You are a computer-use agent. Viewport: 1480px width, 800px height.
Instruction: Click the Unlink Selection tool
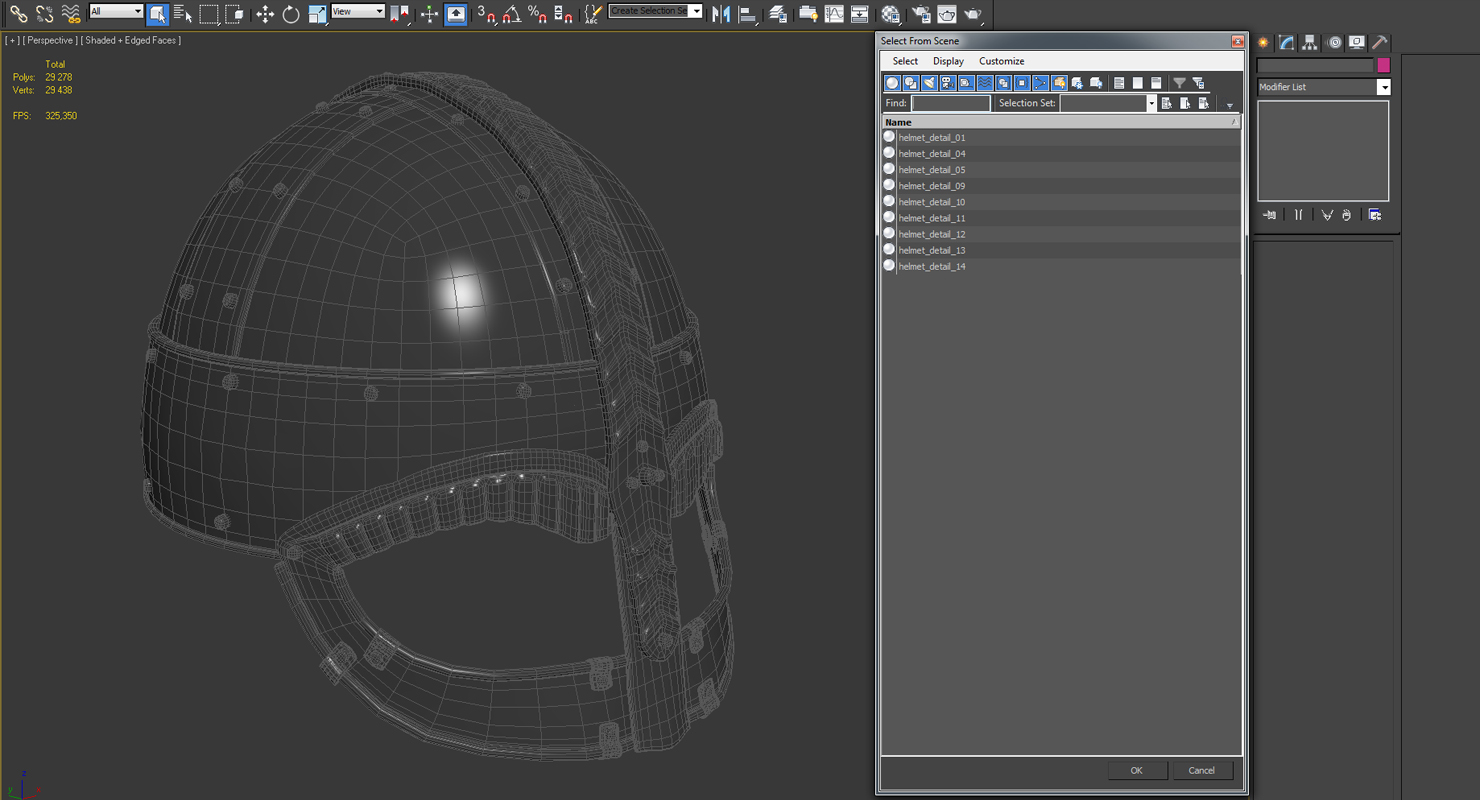pyautogui.click(x=44, y=14)
